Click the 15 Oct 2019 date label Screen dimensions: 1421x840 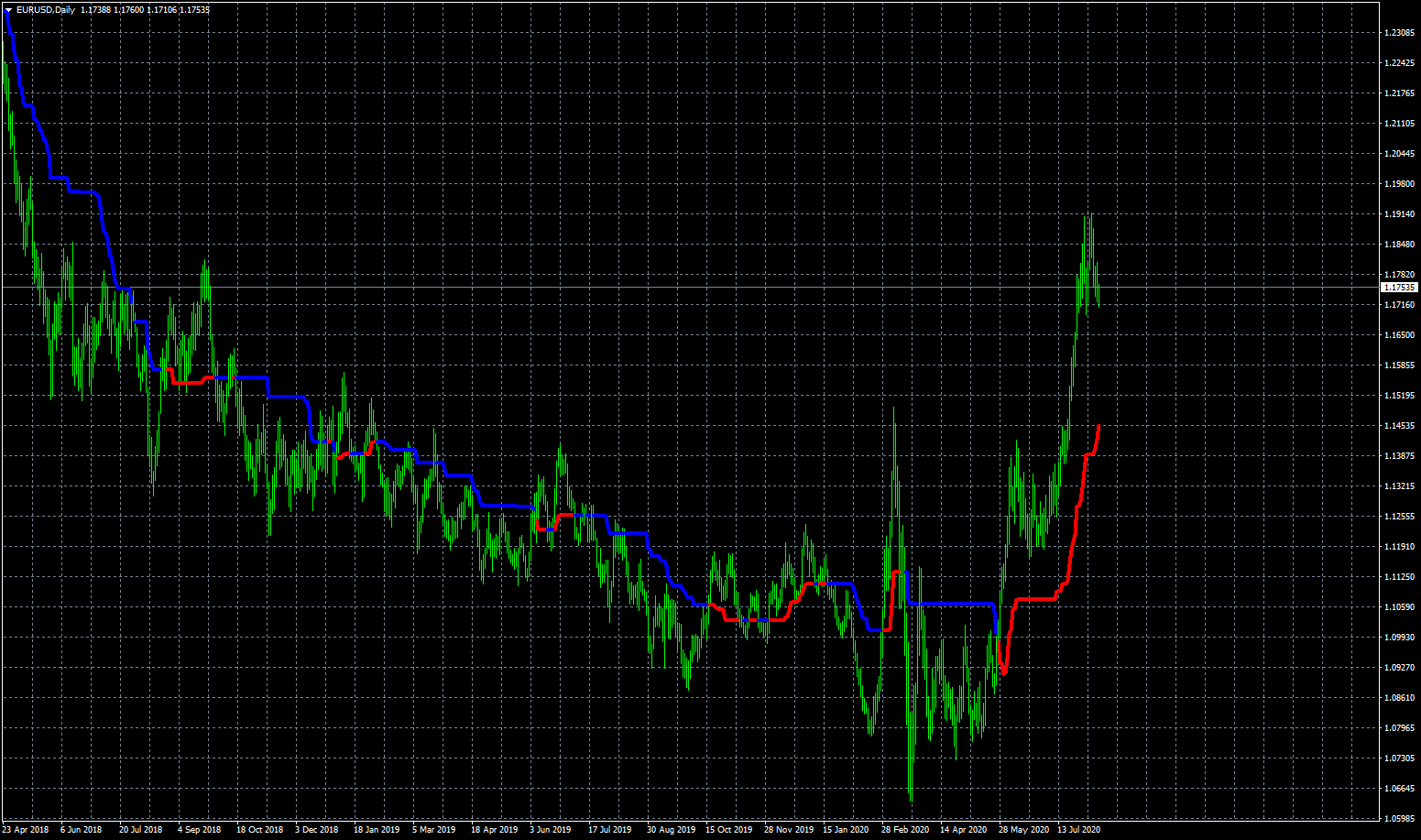[x=729, y=830]
